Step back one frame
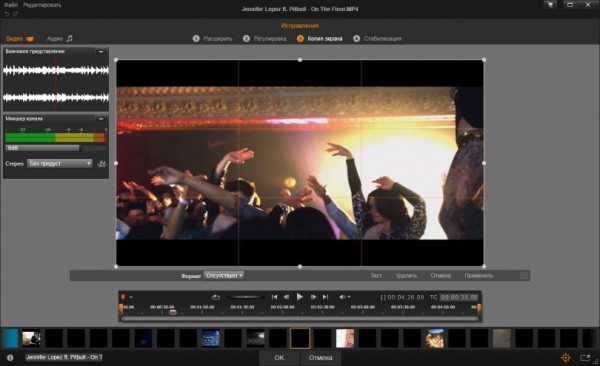This screenshot has width=600, height=366. pos(286,297)
